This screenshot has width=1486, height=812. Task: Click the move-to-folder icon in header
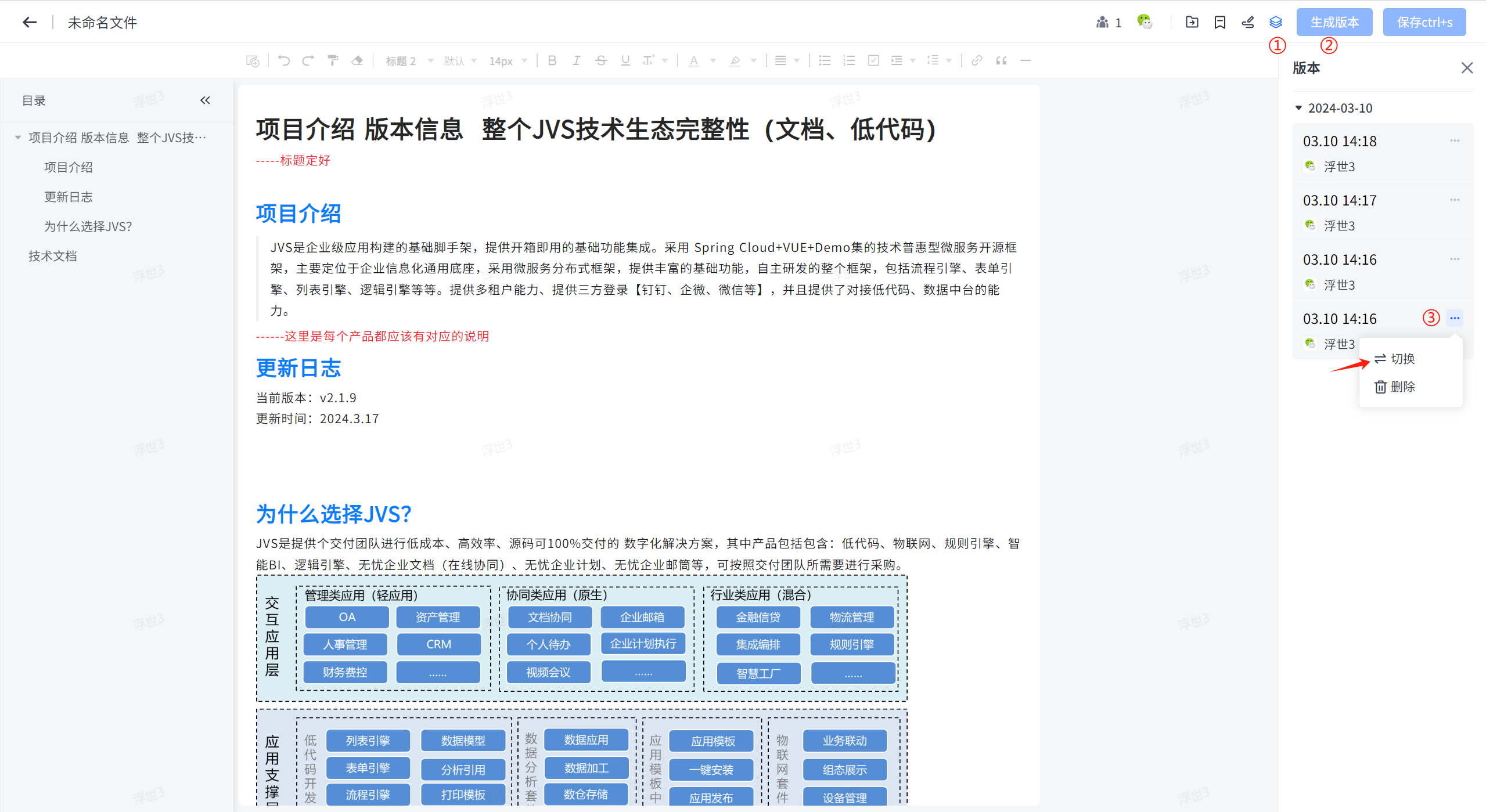click(x=1192, y=23)
